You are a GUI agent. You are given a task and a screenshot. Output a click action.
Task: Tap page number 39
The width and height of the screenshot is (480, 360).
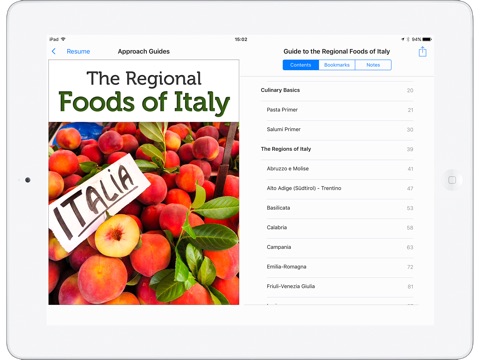pos(410,149)
